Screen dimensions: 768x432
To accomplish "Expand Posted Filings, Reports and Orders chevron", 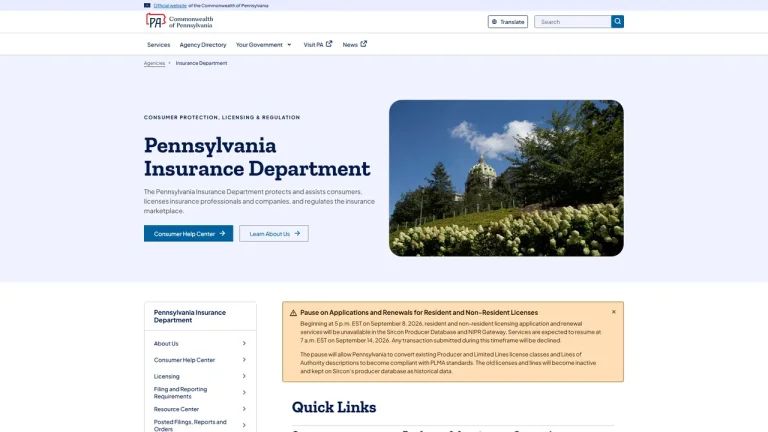I will tap(244, 425).
